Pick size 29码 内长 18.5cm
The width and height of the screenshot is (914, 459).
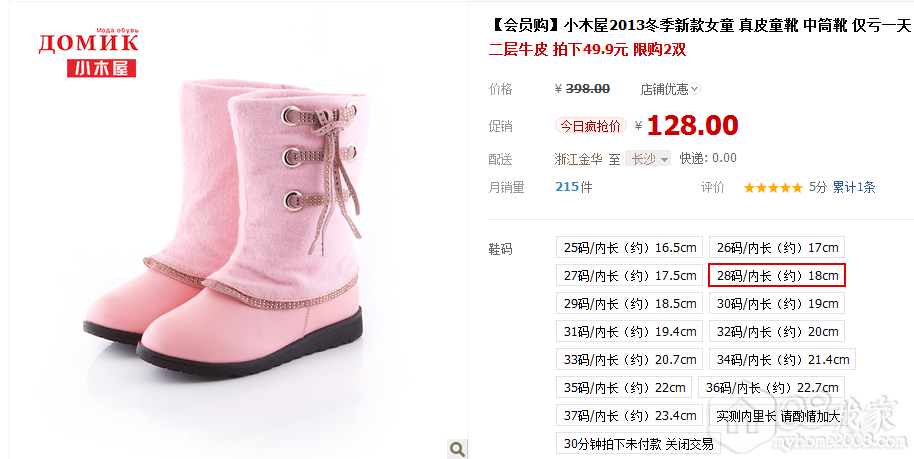[x=630, y=303]
